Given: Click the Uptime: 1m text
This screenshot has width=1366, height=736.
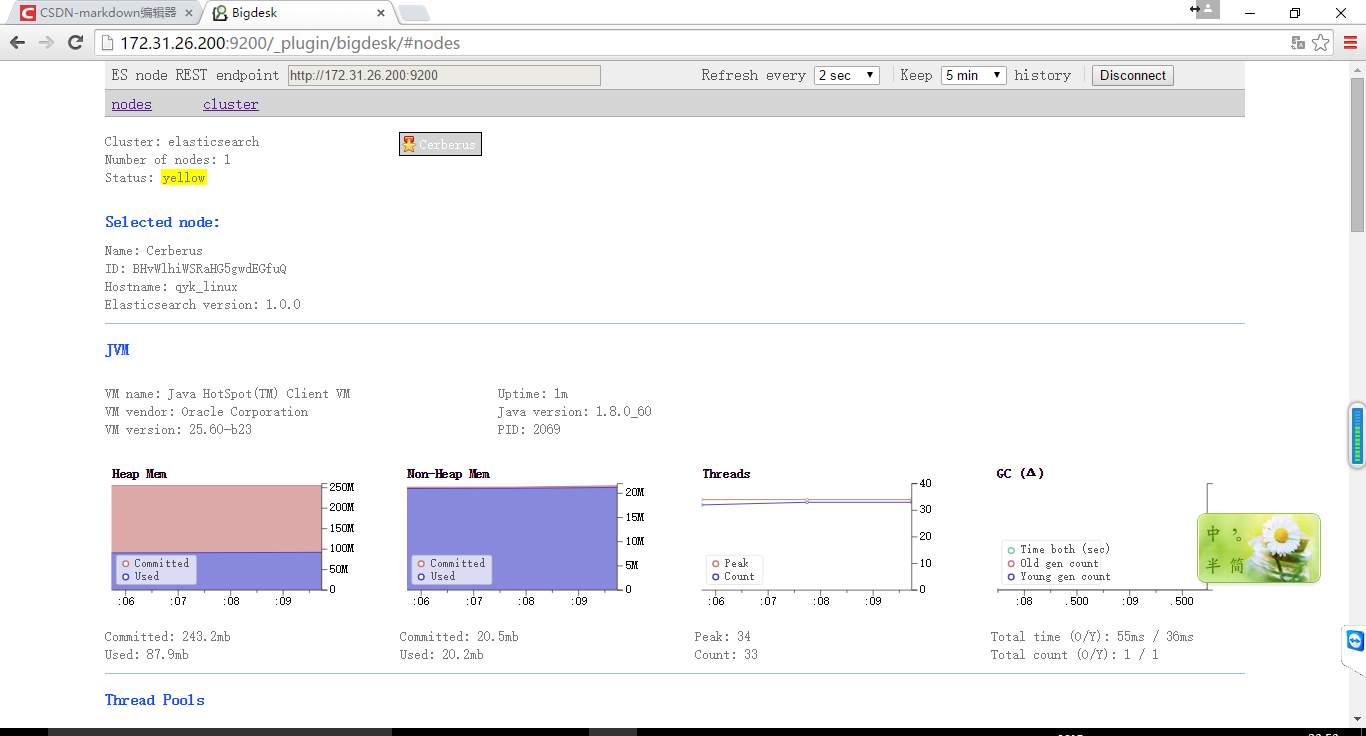Looking at the screenshot, I should pos(533,394).
